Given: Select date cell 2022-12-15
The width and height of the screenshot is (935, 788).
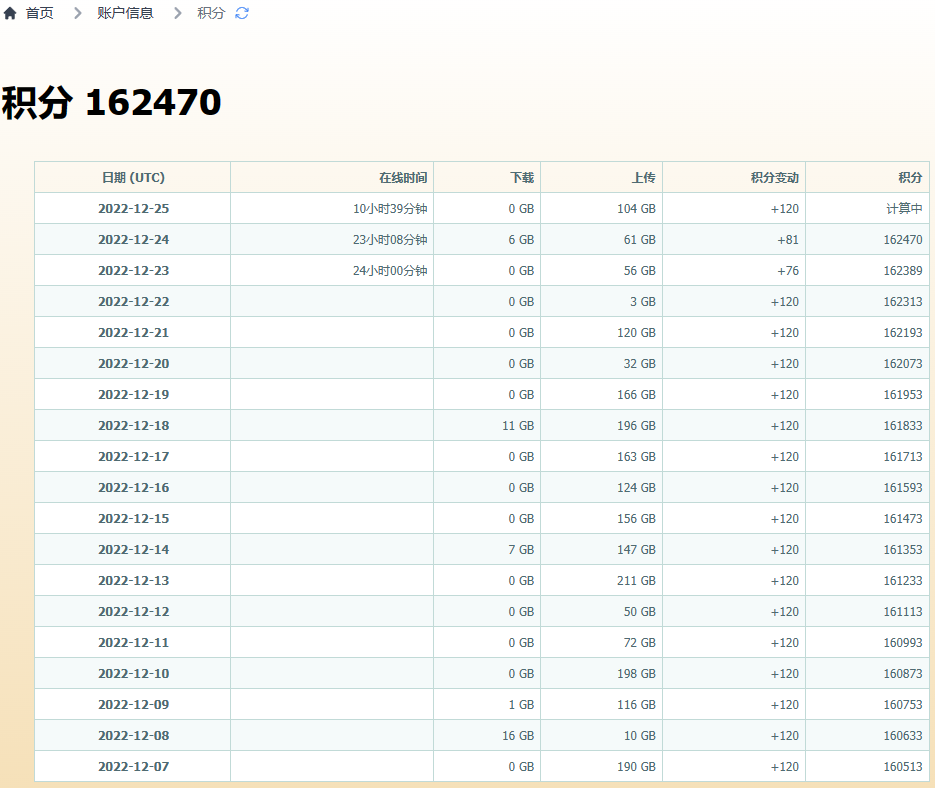Looking at the screenshot, I should tap(134, 519).
